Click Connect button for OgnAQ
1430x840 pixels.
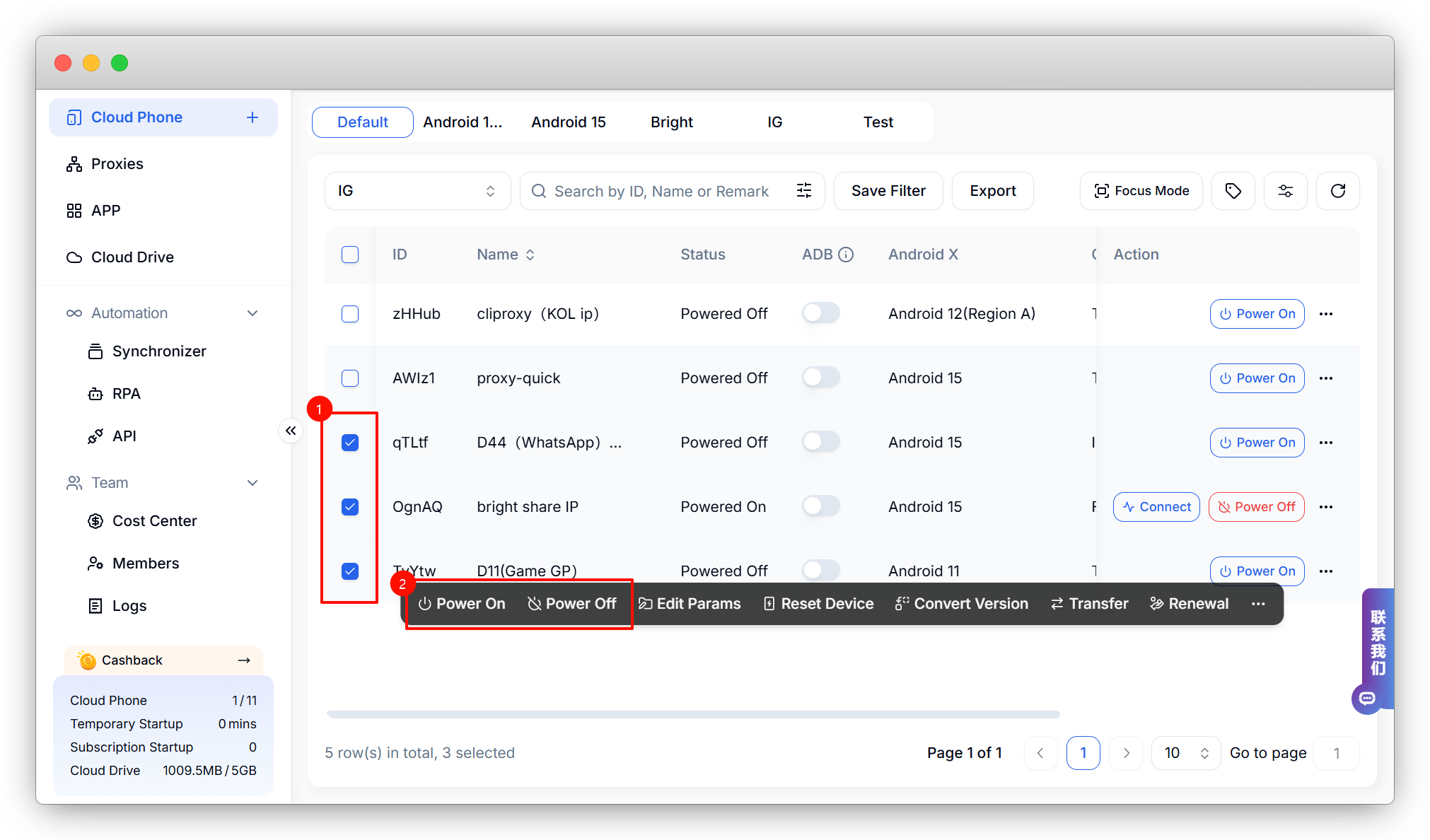point(1156,507)
